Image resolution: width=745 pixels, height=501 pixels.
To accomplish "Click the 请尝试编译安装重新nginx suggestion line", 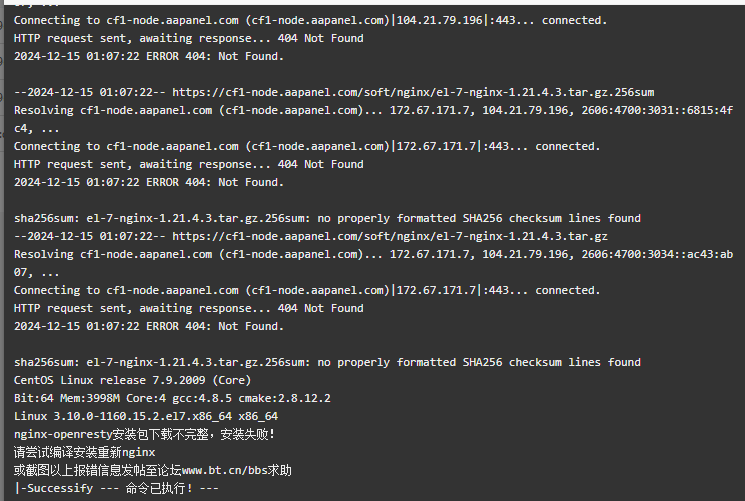I will coord(85,452).
